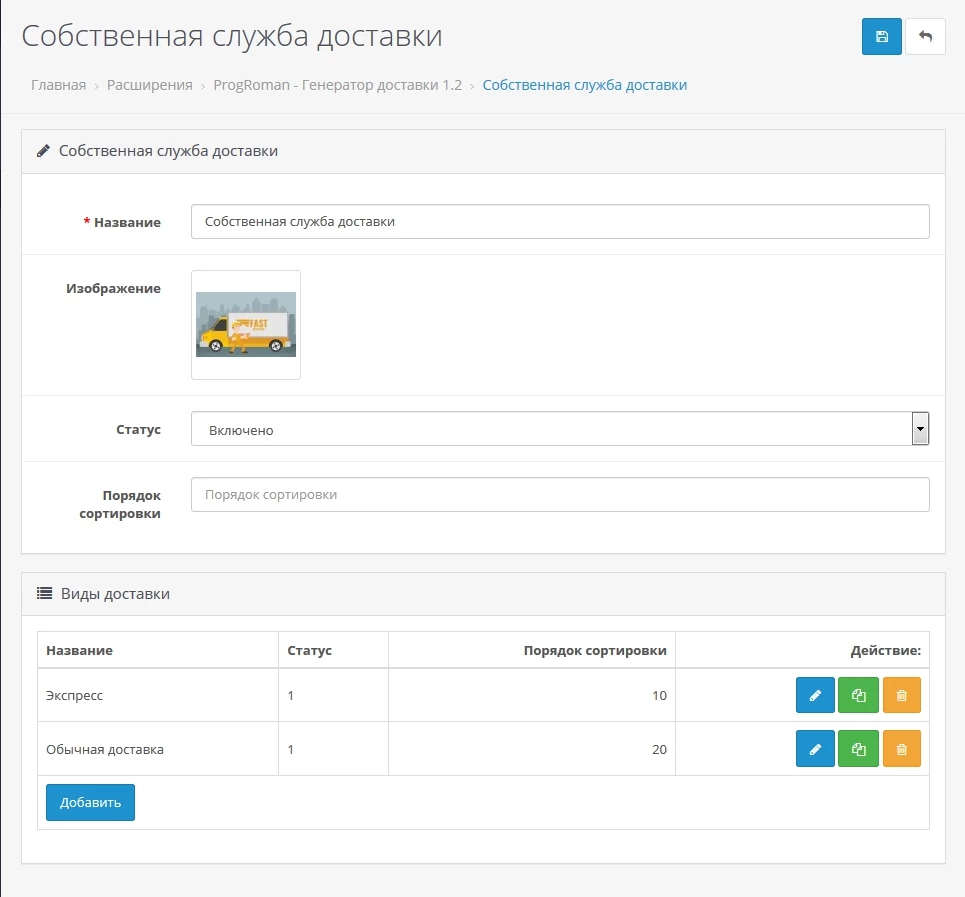Click sort order value 10
The image size is (965, 897).
(x=659, y=695)
